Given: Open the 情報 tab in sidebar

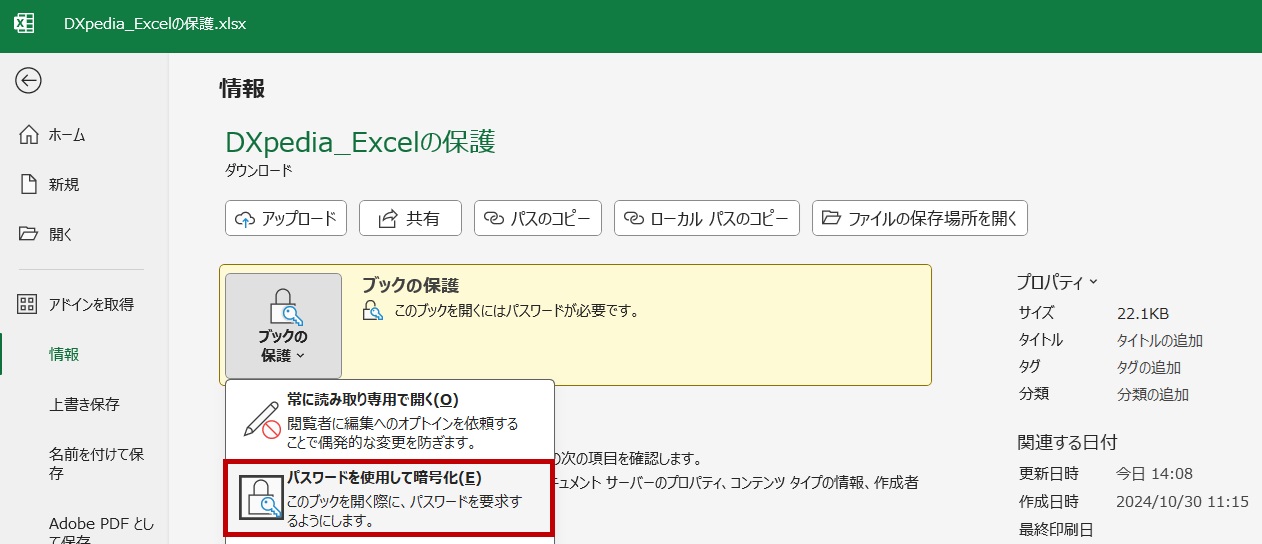Looking at the screenshot, I should (x=64, y=354).
